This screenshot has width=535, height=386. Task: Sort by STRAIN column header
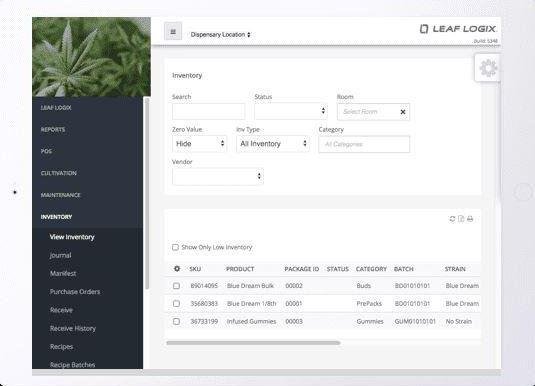(455, 269)
